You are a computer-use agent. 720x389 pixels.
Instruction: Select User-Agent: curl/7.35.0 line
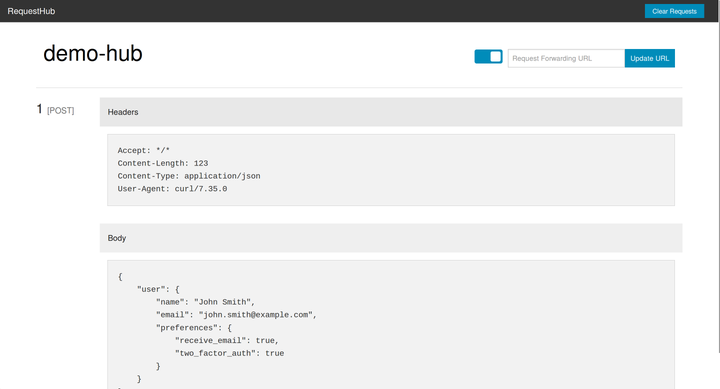point(172,189)
